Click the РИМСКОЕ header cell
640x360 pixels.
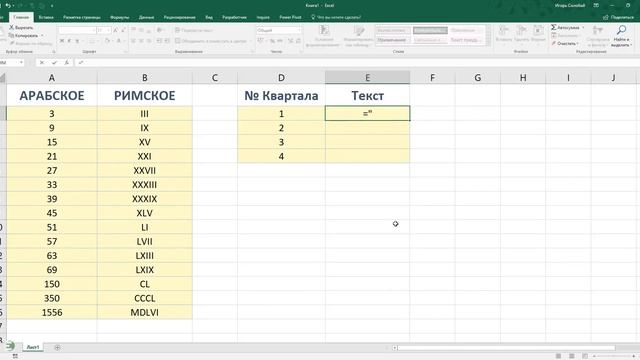click(x=144, y=96)
